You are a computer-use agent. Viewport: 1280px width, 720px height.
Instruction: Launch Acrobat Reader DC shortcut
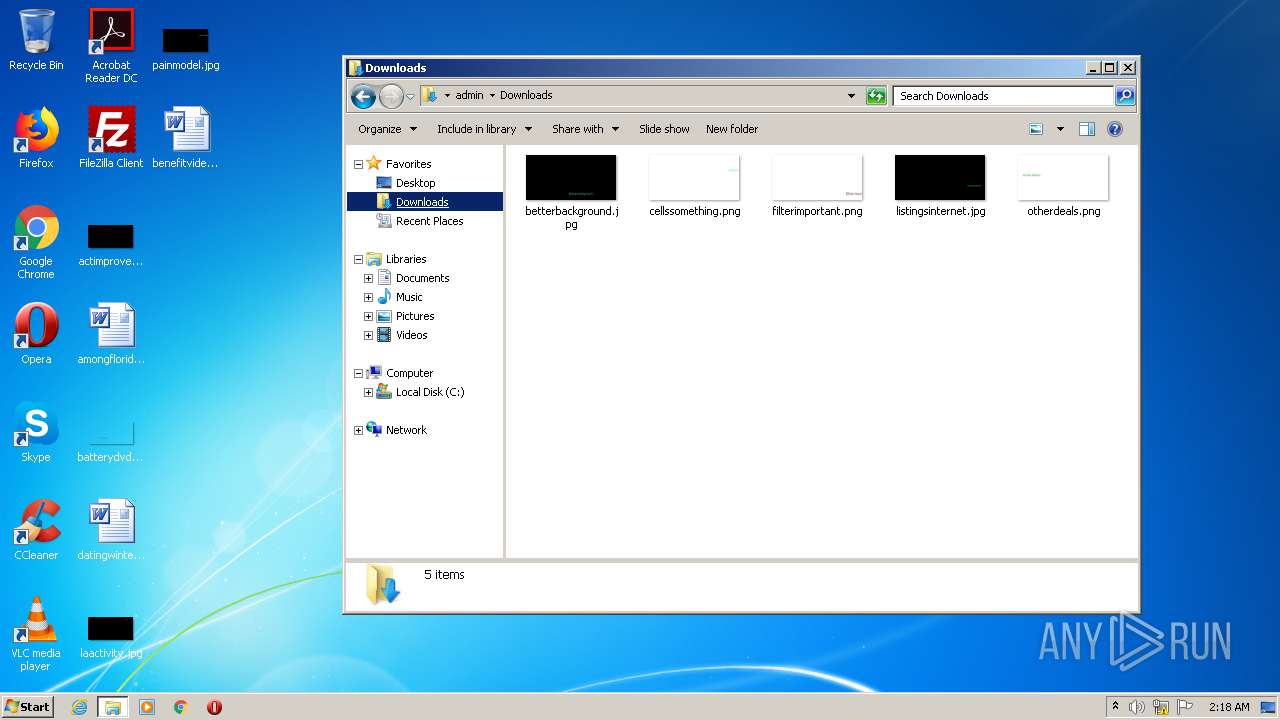point(111,46)
